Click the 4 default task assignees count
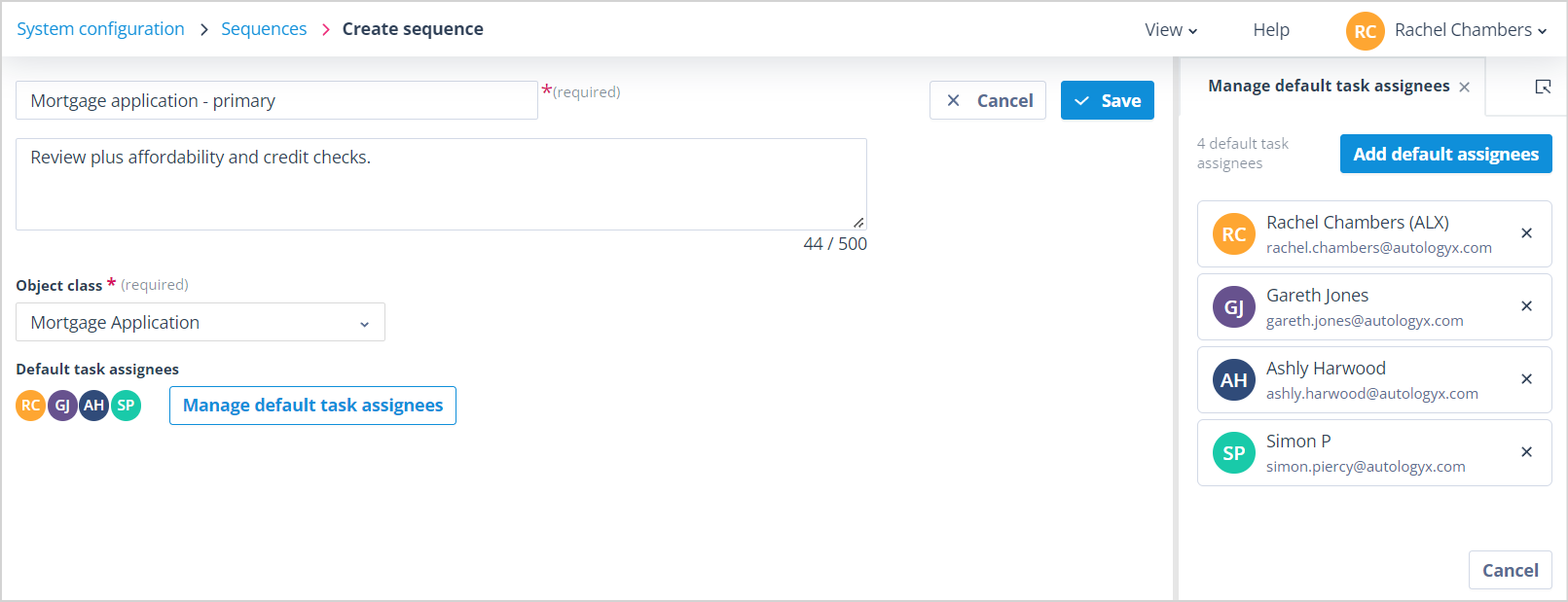1568x602 pixels. (x=1243, y=154)
